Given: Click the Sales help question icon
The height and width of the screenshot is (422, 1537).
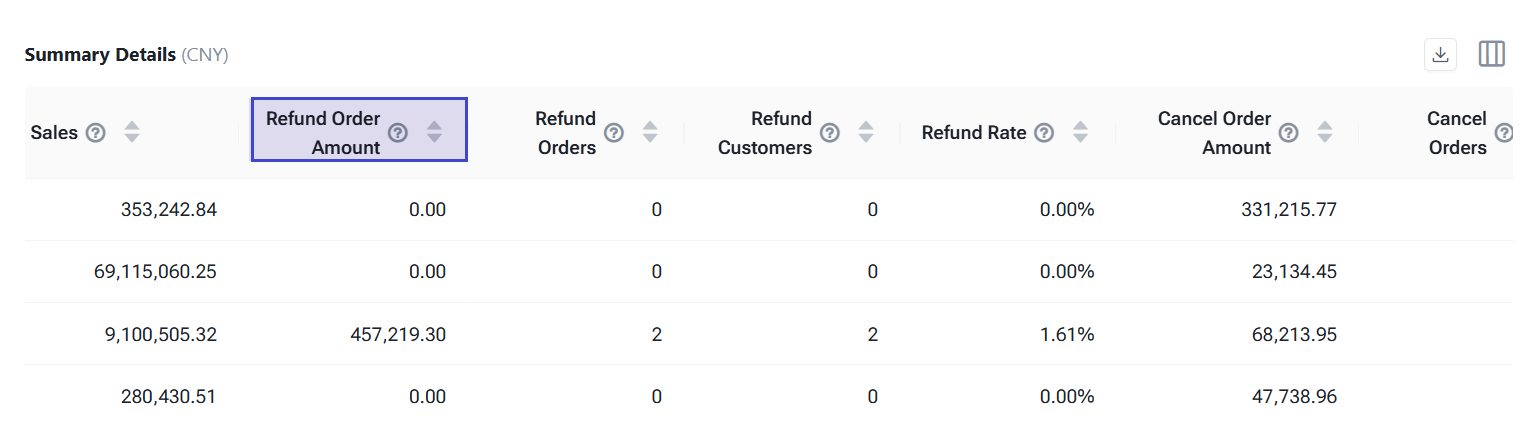Looking at the screenshot, I should point(96,132).
